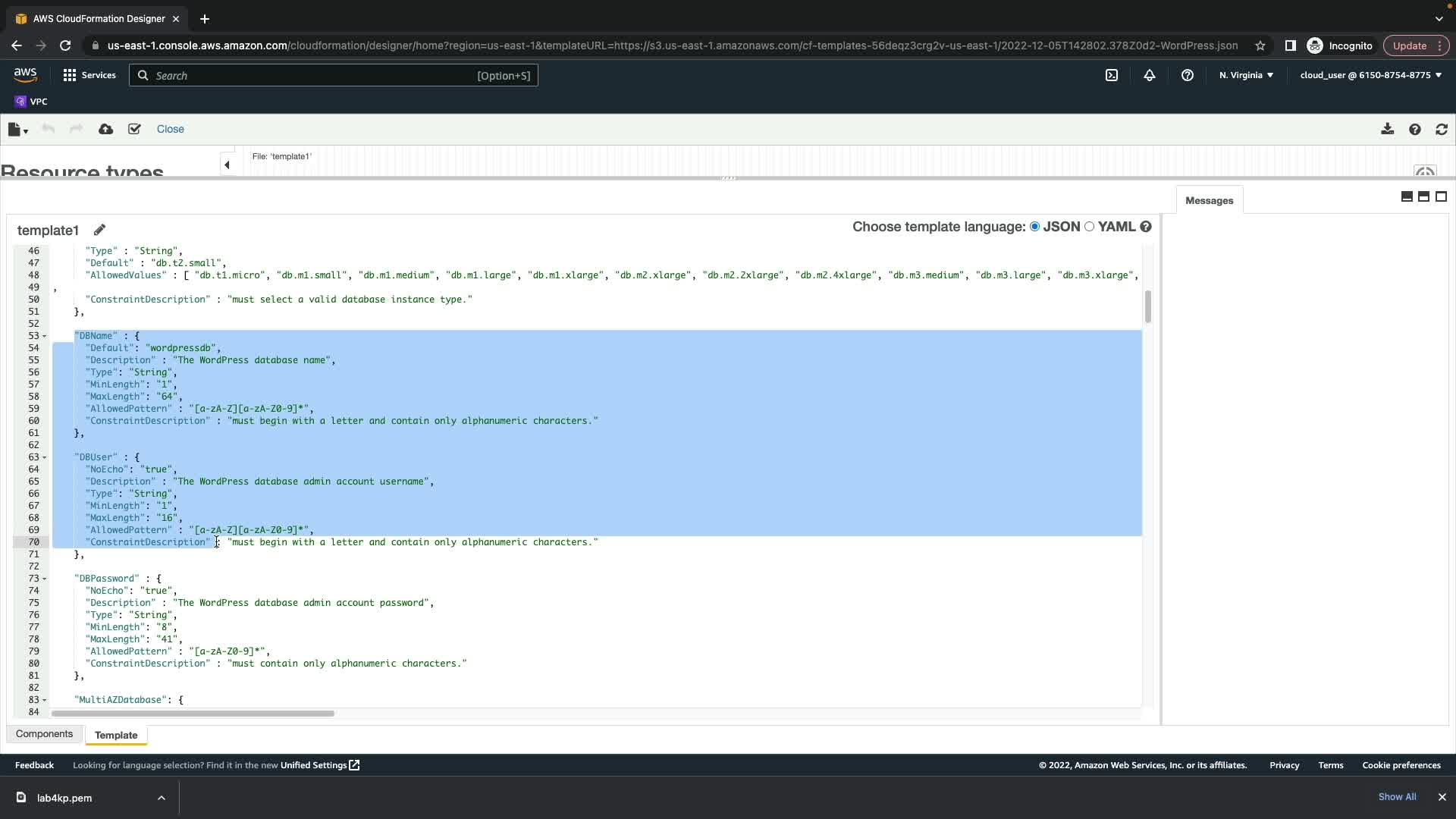
Task: Open the N. Virginia region dropdown
Action: (1246, 75)
